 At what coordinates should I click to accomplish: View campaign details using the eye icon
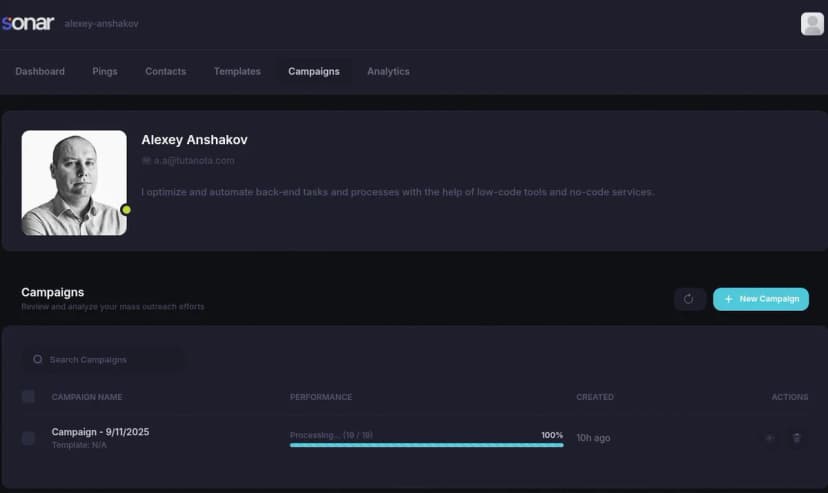[x=769, y=438]
